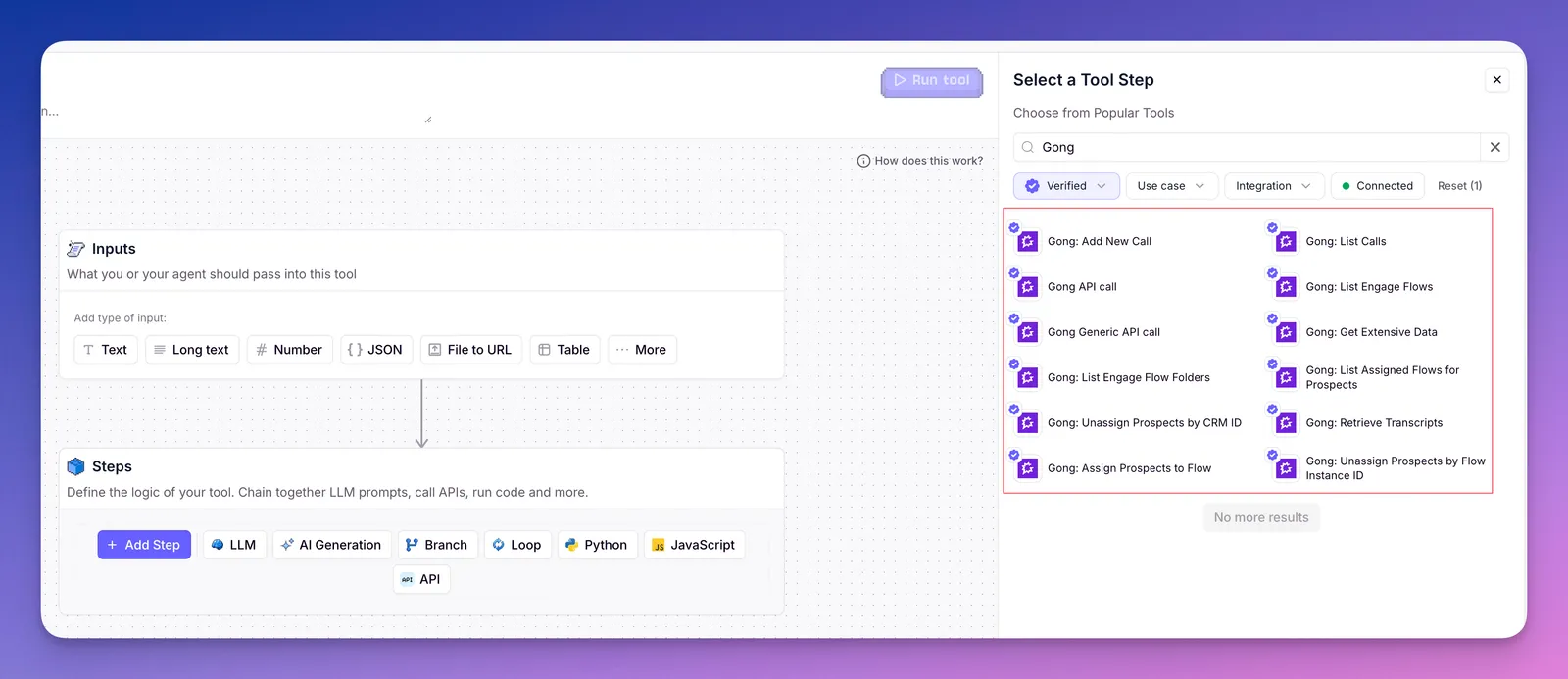Add a Loop step
This screenshot has height=679, width=1568.
point(516,545)
